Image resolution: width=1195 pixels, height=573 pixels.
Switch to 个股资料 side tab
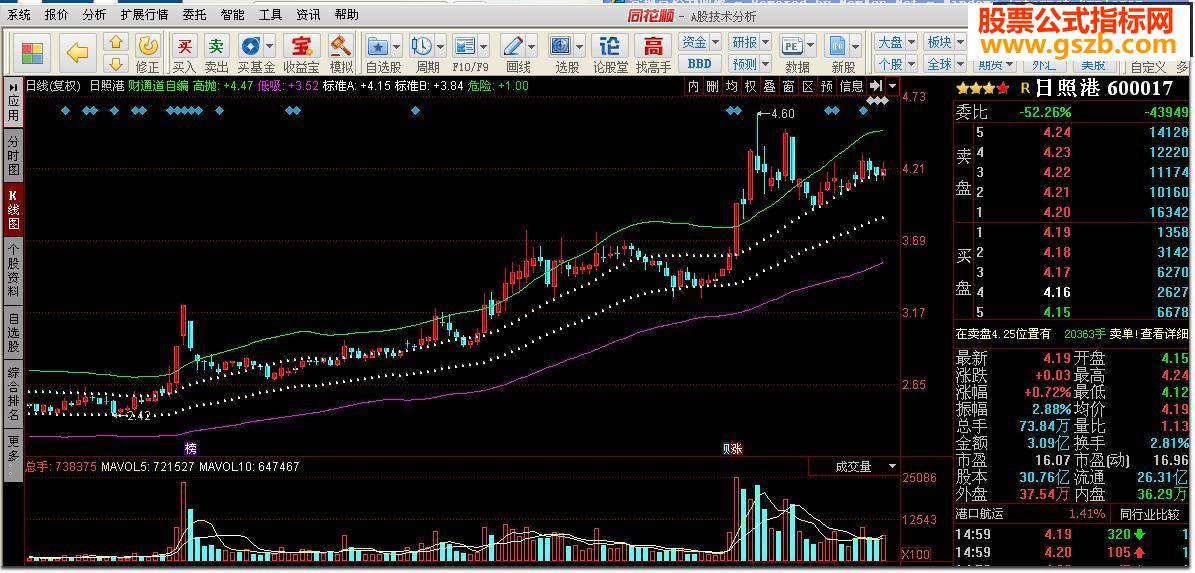pyautogui.click(x=13, y=270)
